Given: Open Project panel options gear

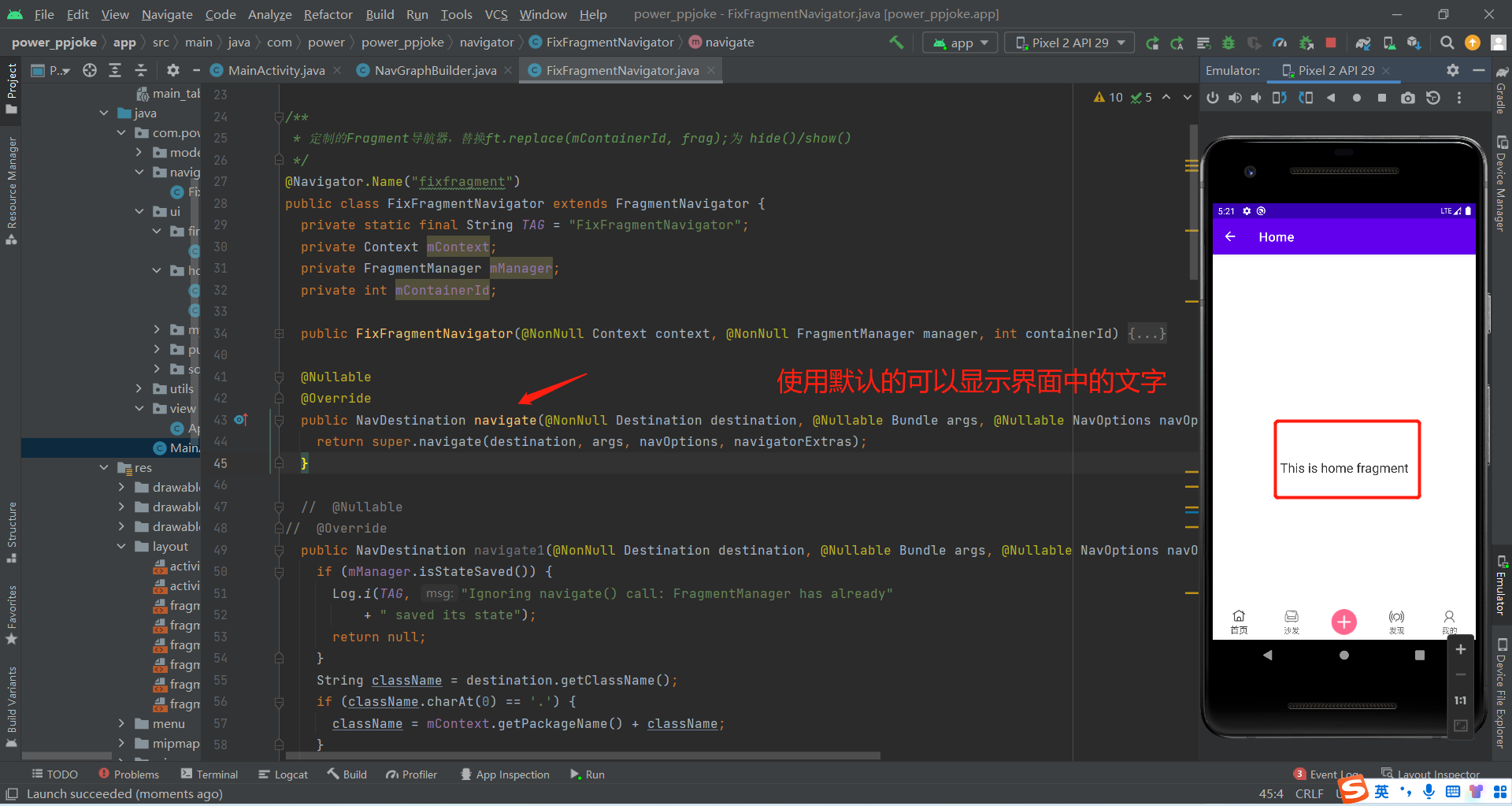Looking at the screenshot, I should (x=173, y=70).
